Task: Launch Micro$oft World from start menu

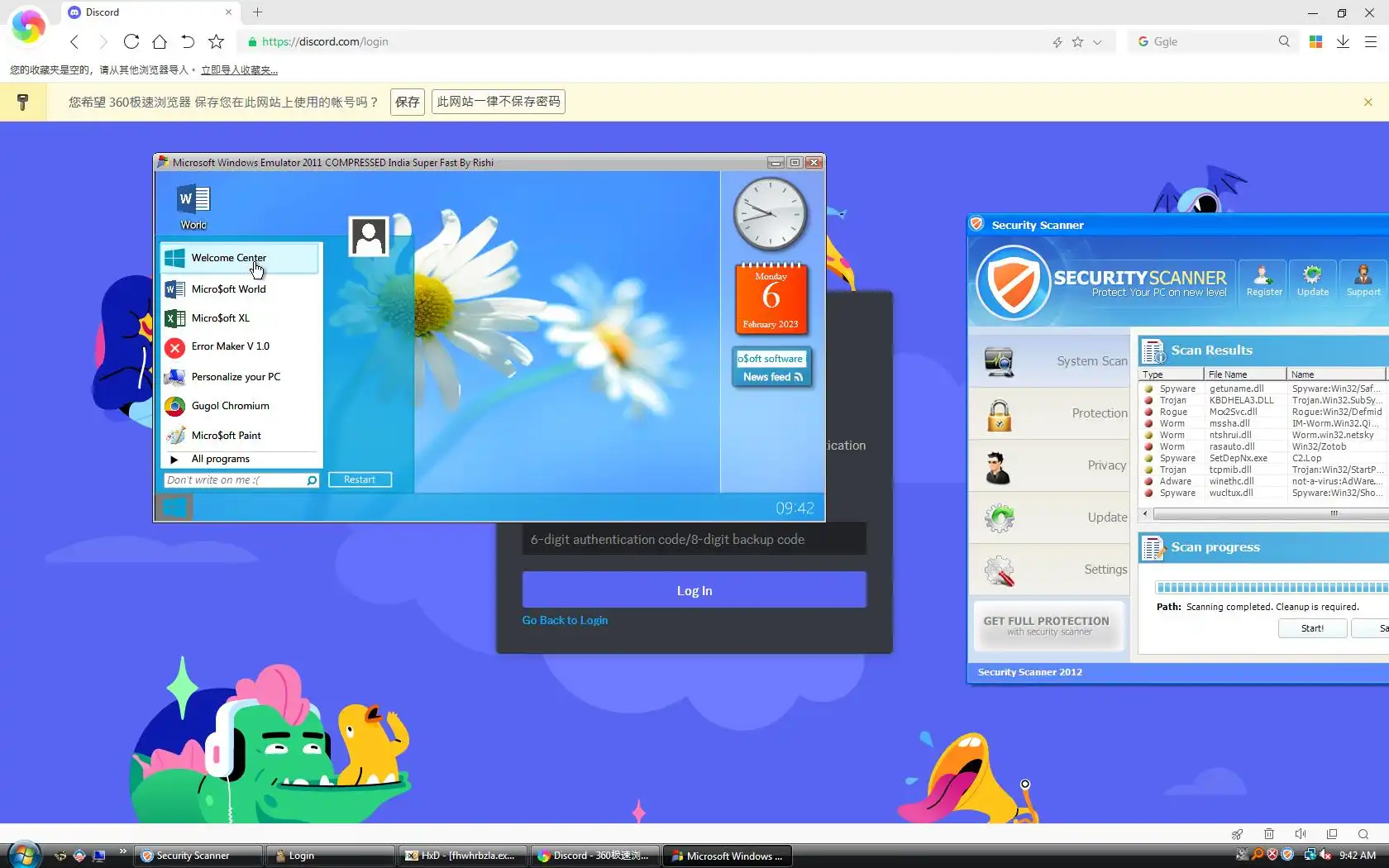Action: (240, 289)
